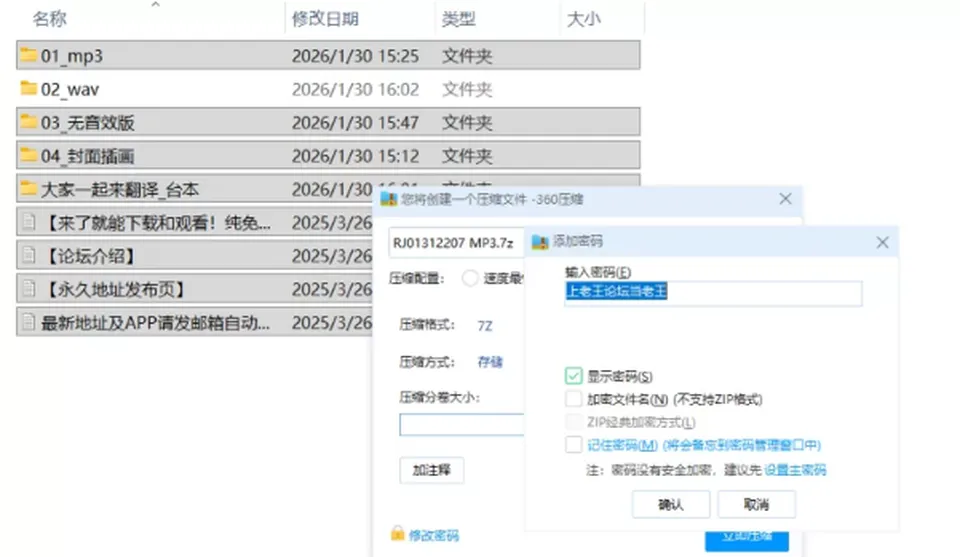
Task: Click the date 2026/1/30 16:02
Action: 355,89
